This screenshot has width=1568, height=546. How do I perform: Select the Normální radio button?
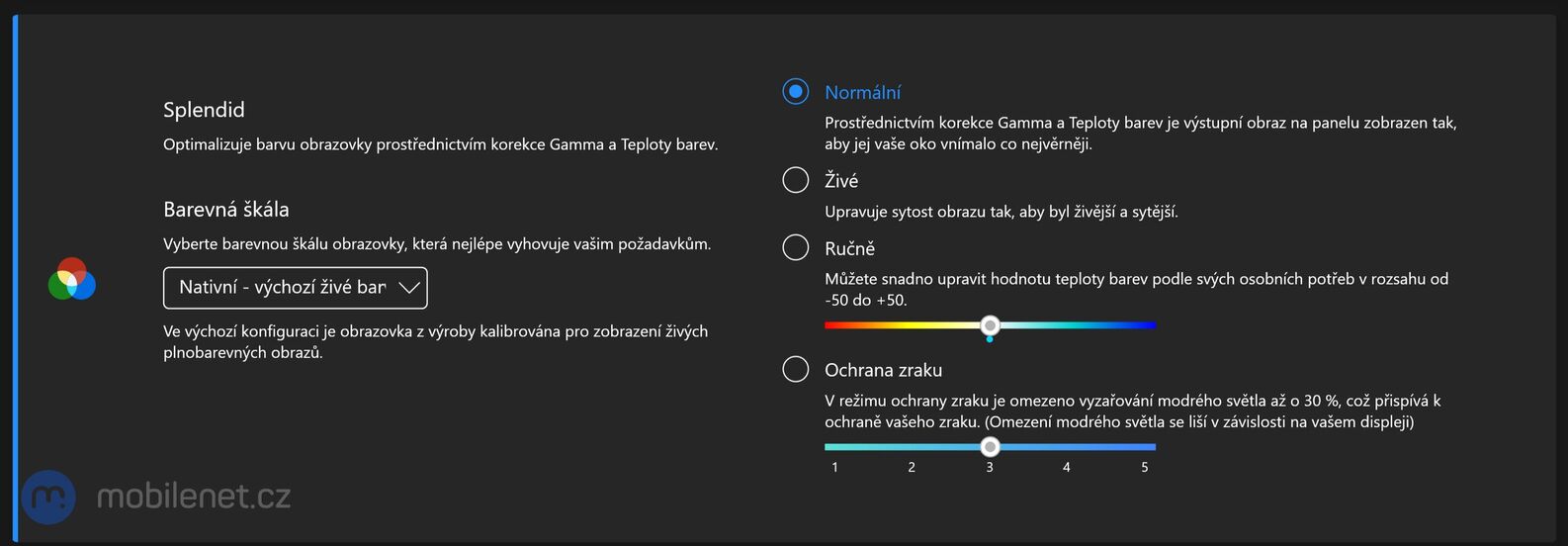tap(796, 92)
